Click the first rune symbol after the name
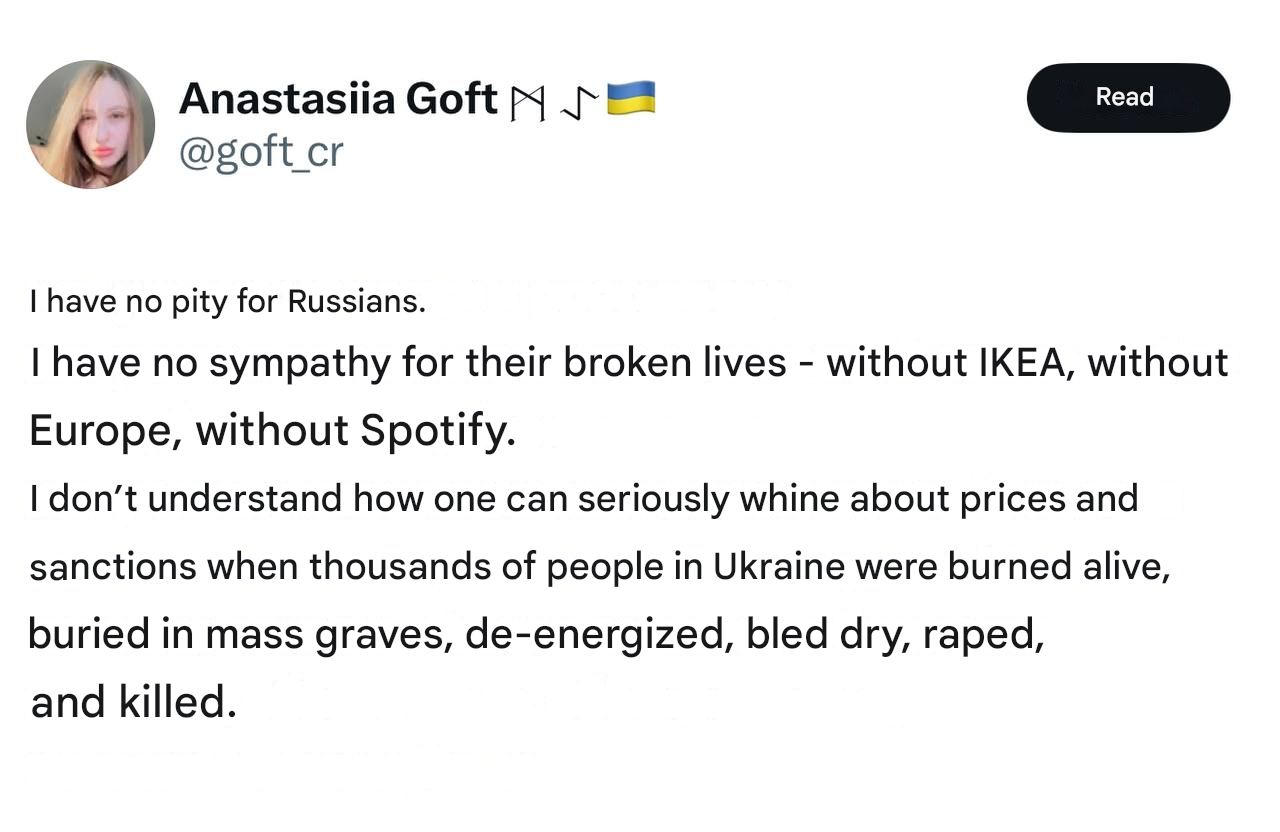 click(x=527, y=102)
